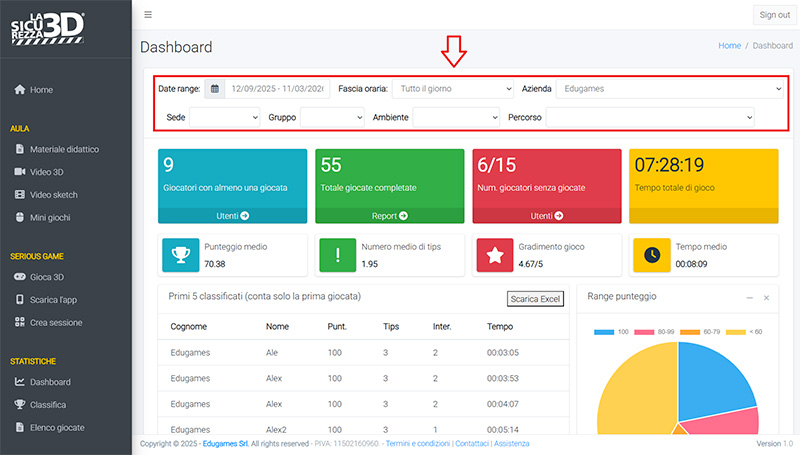800x455 pixels.
Task: Click the Gradimento gioco star tile
Action: point(494,255)
